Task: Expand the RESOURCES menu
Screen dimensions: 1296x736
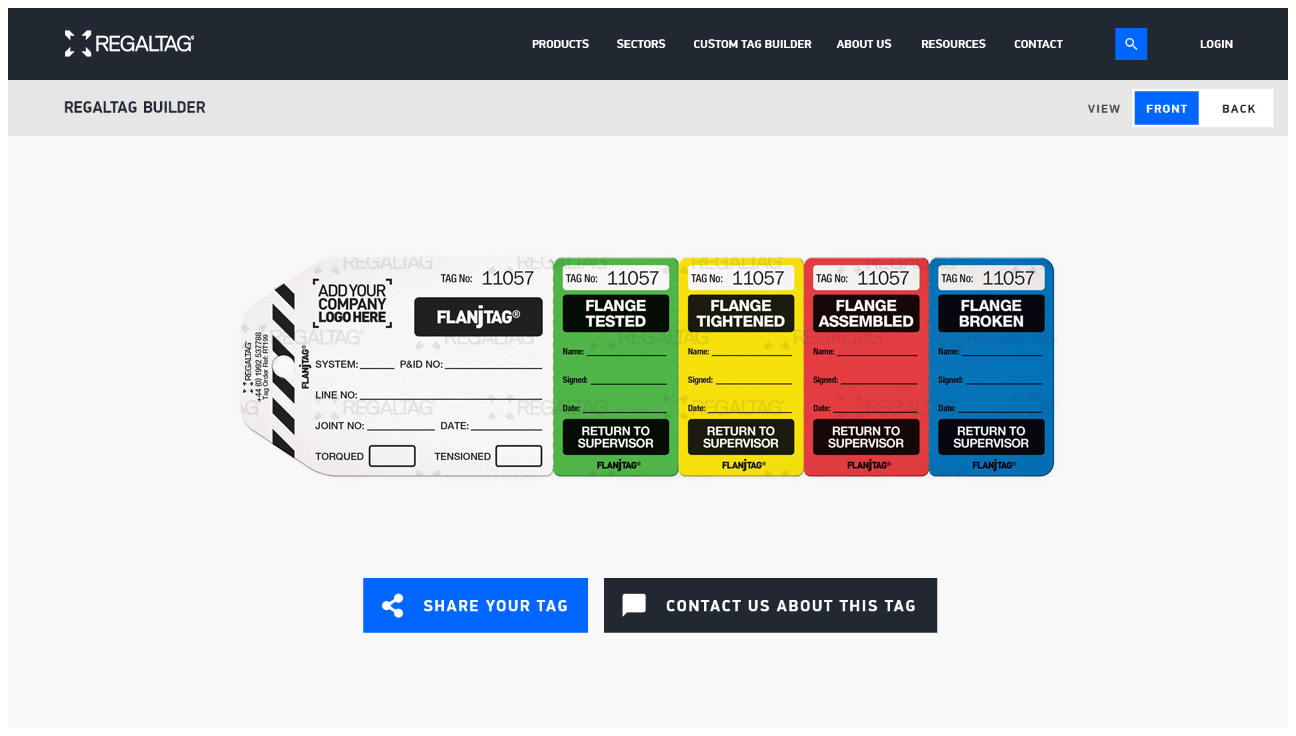Action: [x=952, y=43]
